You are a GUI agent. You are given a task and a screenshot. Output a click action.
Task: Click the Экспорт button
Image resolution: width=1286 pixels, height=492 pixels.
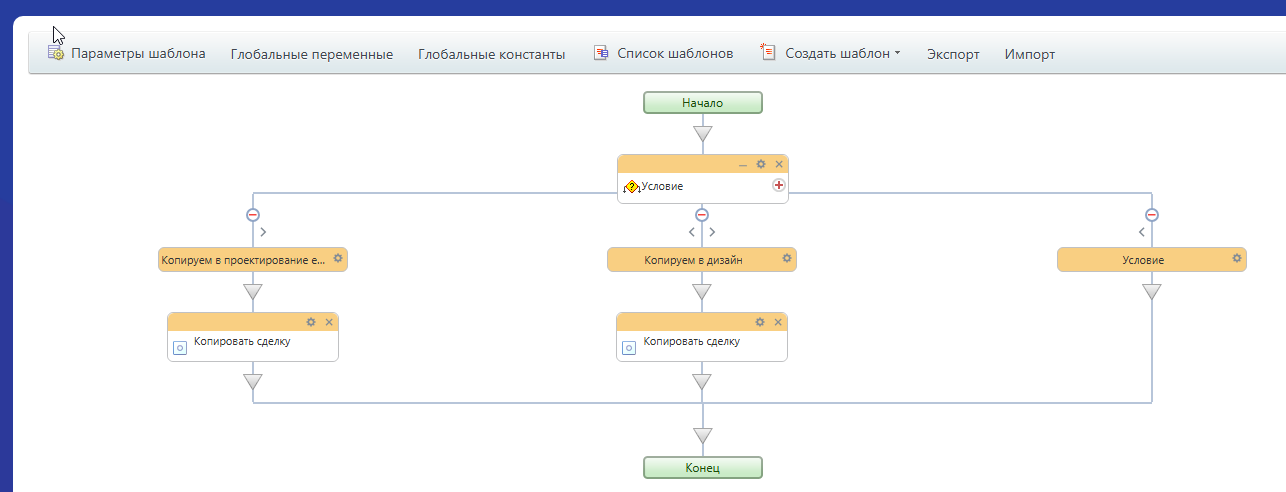(953, 54)
